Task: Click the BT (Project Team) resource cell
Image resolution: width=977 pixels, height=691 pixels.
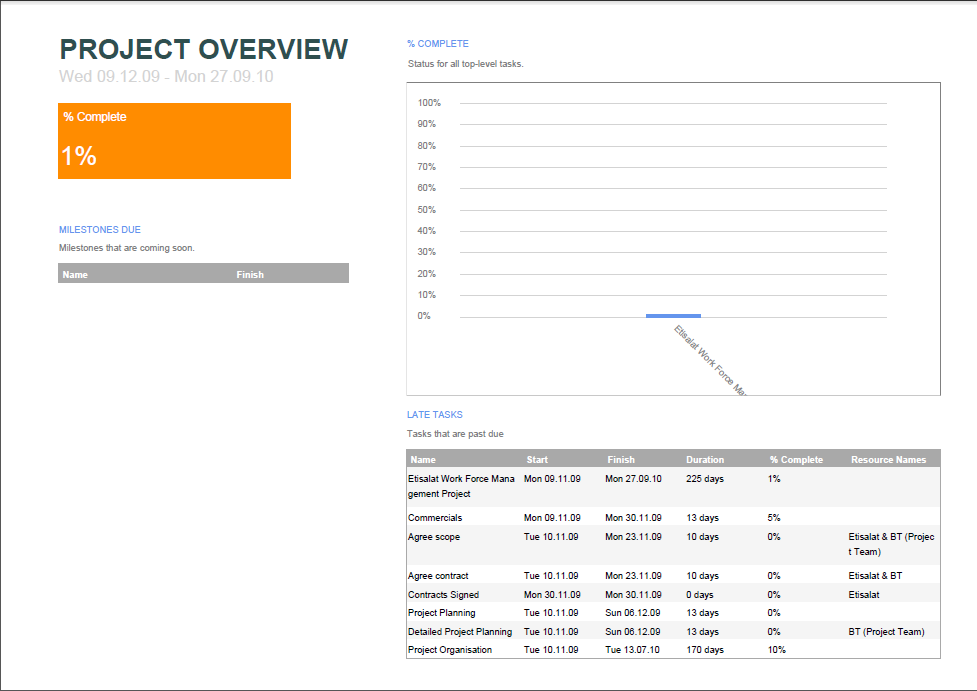Action: 886,632
